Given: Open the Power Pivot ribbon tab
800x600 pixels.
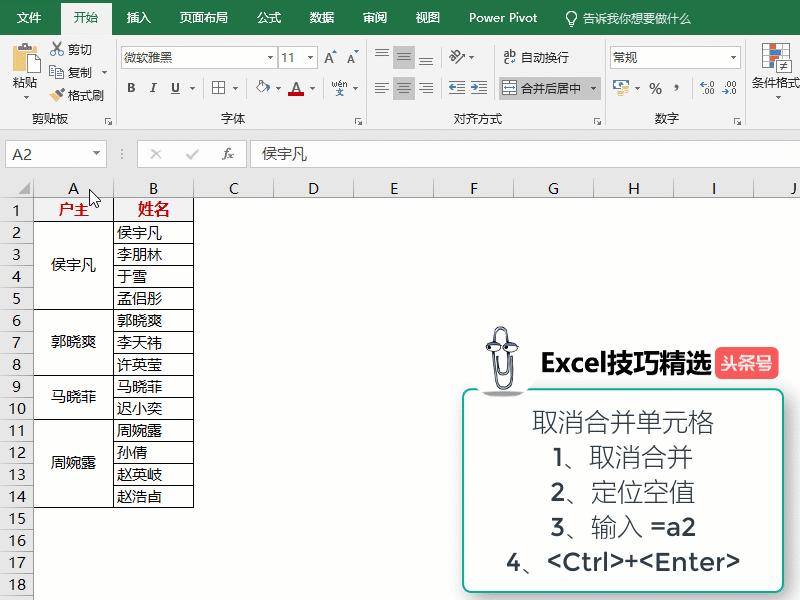Looking at the screenshot, I should [x=503, y=17].
